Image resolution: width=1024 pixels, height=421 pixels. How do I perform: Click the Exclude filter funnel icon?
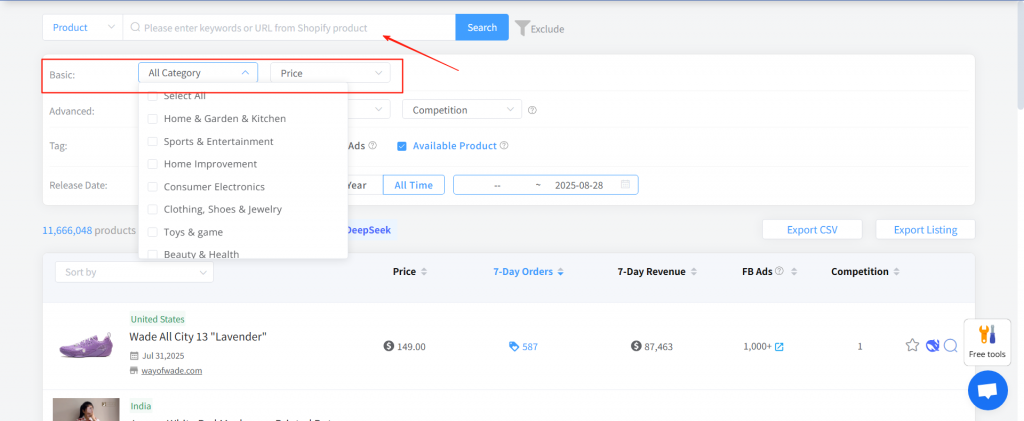[x=522, y=28]
